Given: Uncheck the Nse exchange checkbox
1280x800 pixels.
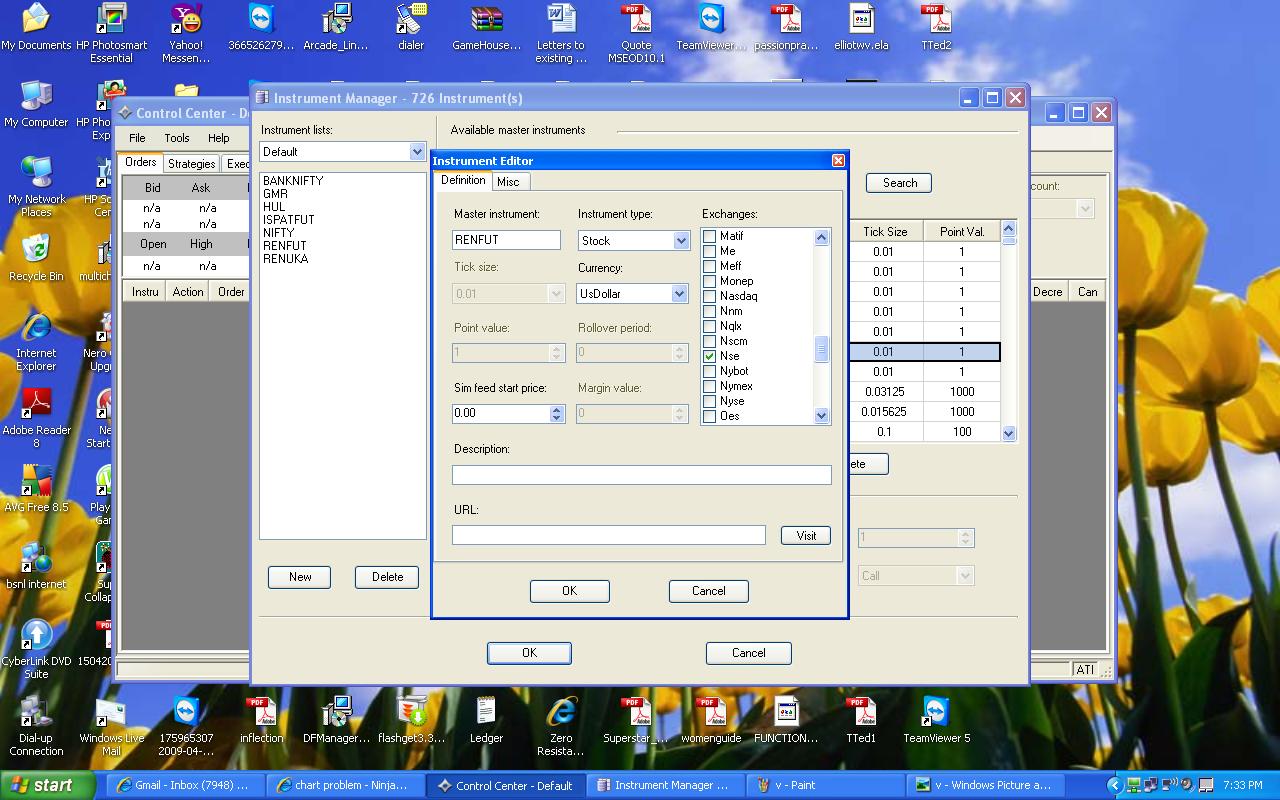Looking at the screenshot, I should (710, 356).
